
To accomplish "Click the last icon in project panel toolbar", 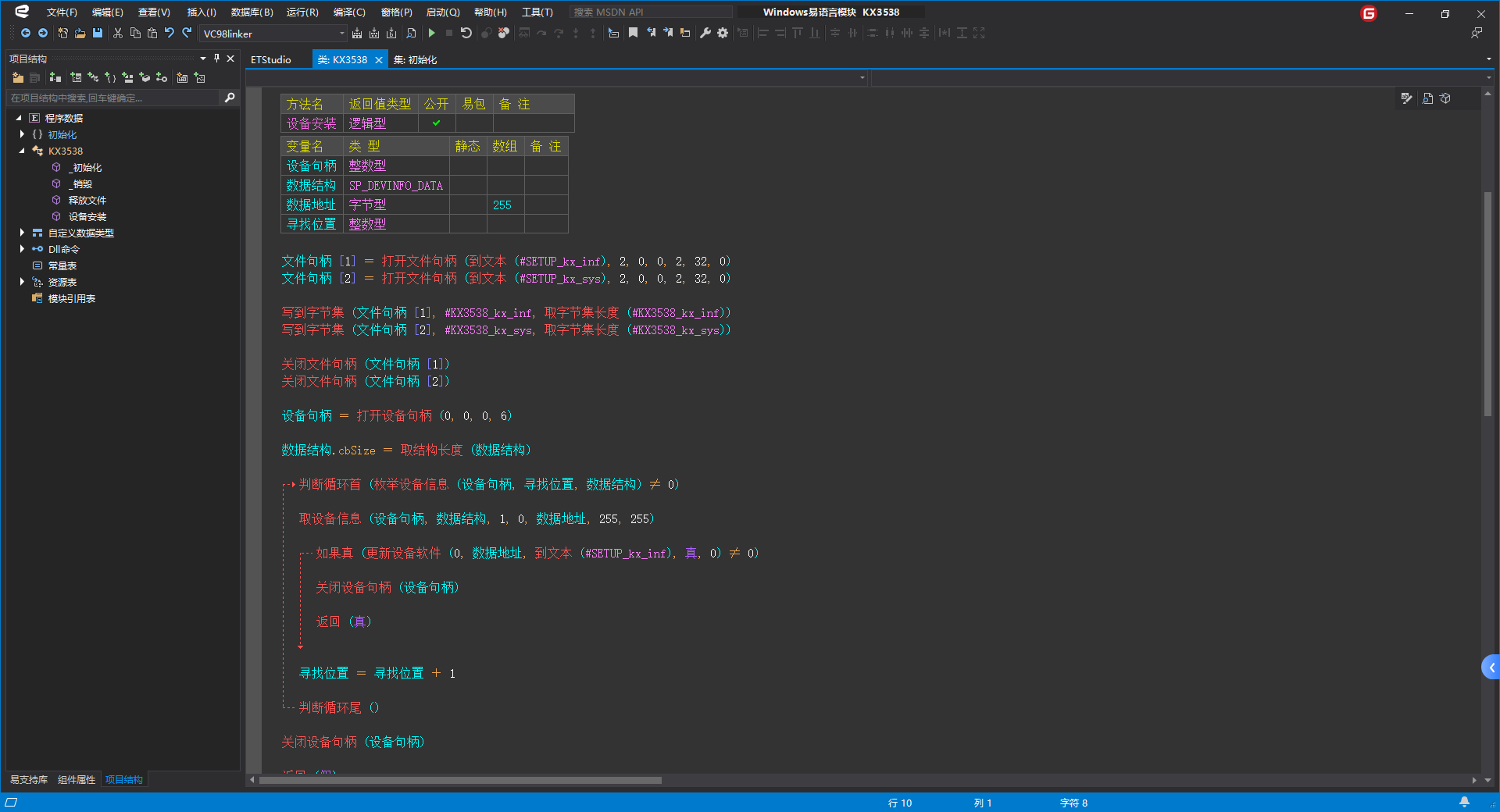I will [200, 77].
